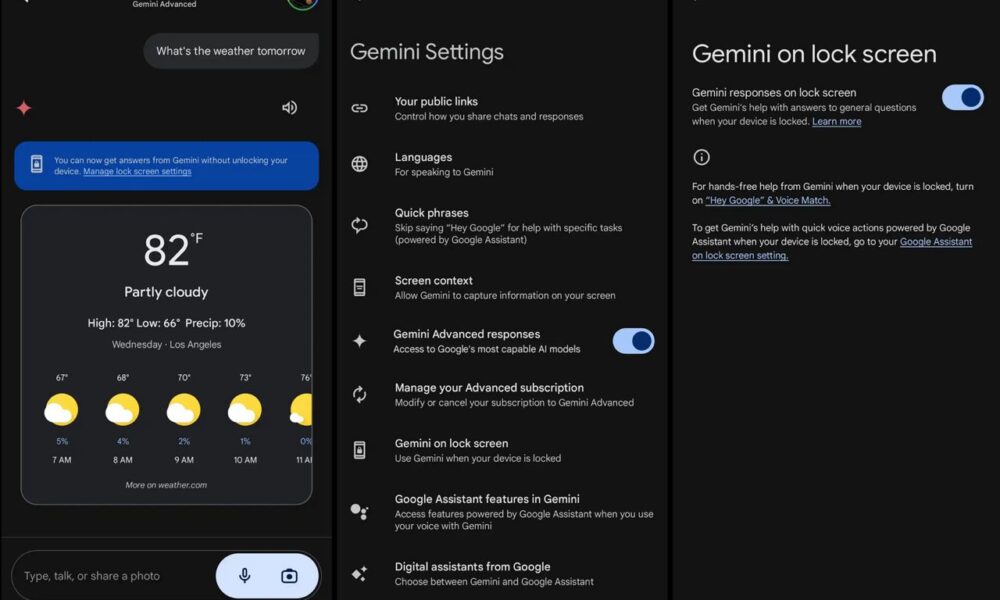The width and height of the screenshot is (1000, 600).
Task: Click the info circle icon on lock screen page
Action: pos(702,157)
